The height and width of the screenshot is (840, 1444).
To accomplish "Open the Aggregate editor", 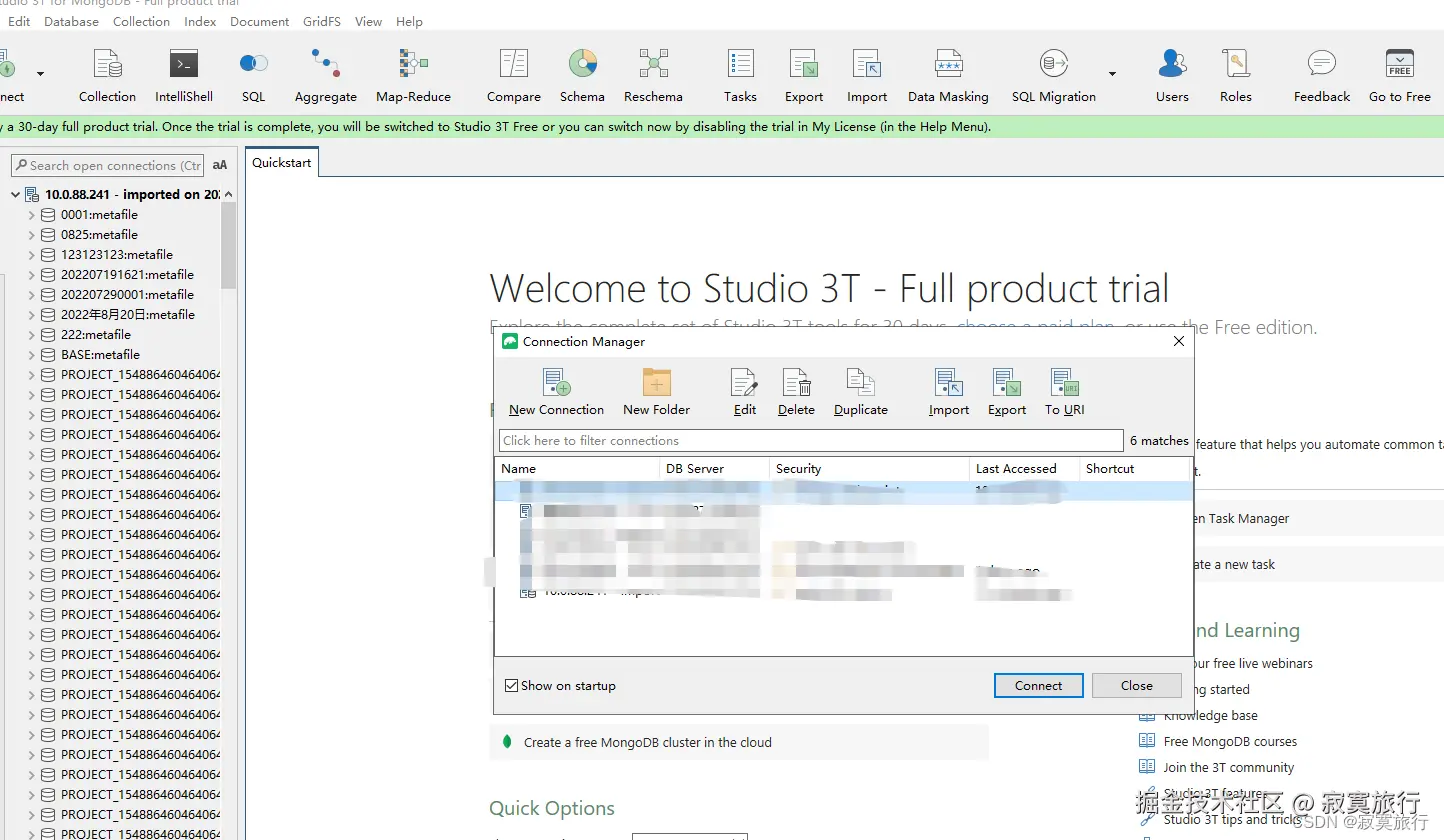I will 326,75.
